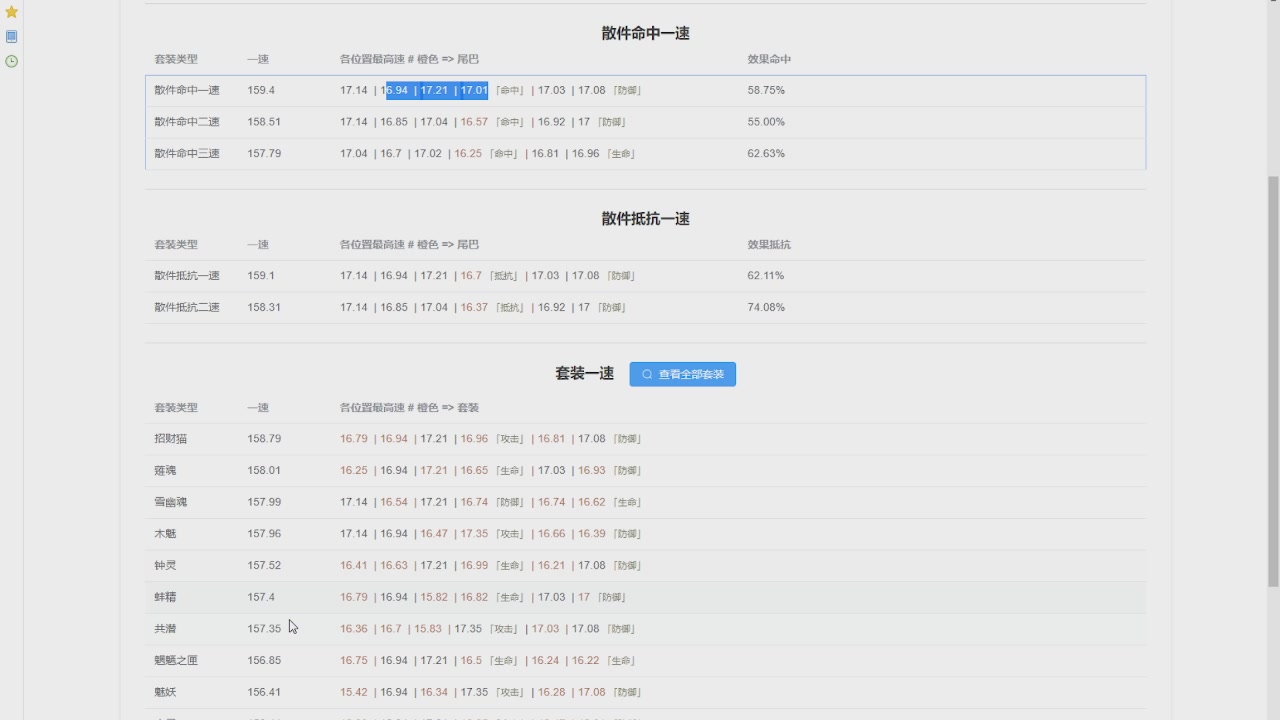Select the 招财猫 set row
1280x720 pixels.
646,439
